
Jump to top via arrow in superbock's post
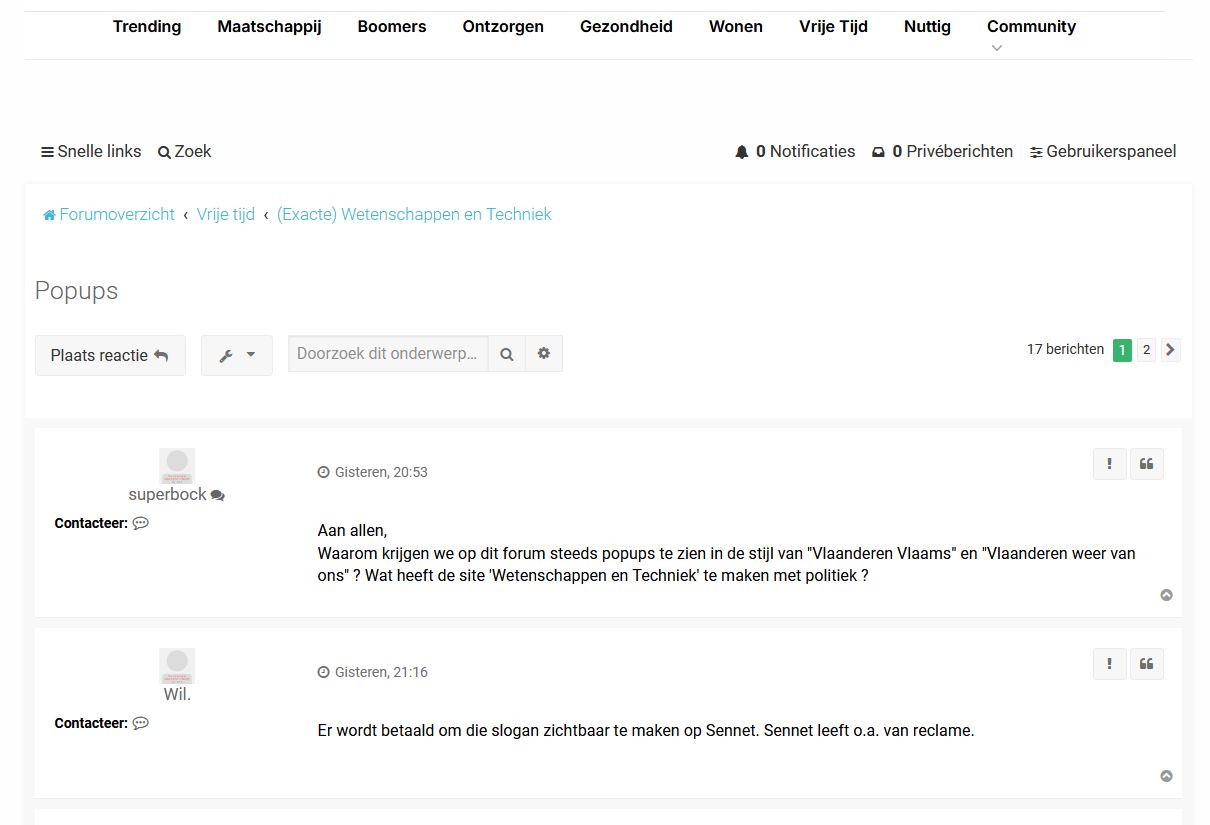pyautogui.click(x=1166, y=595)
